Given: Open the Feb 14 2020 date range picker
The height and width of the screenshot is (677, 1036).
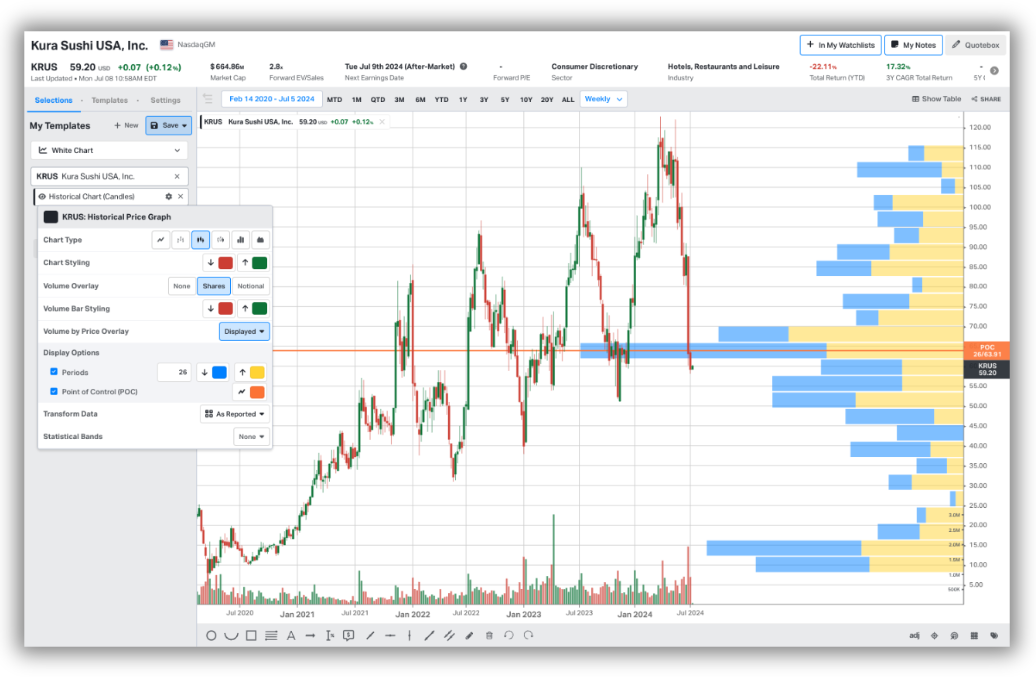Looking at the screenshot, I should pos(272,99).
